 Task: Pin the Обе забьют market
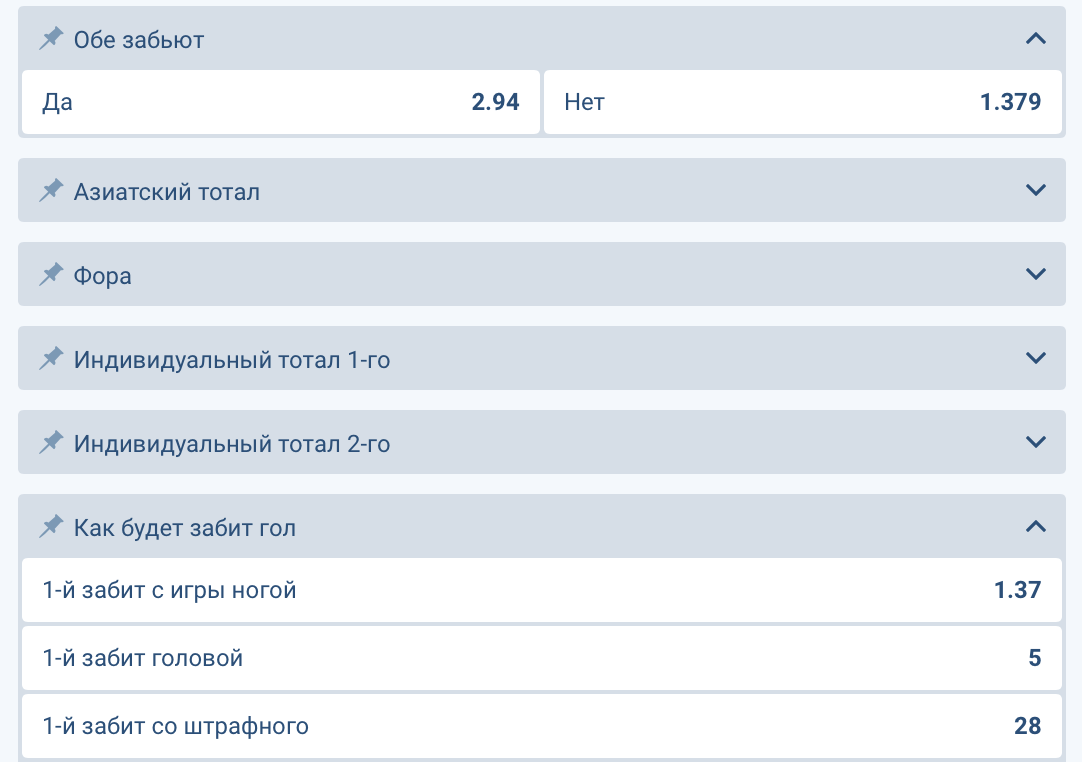[51, 39]
